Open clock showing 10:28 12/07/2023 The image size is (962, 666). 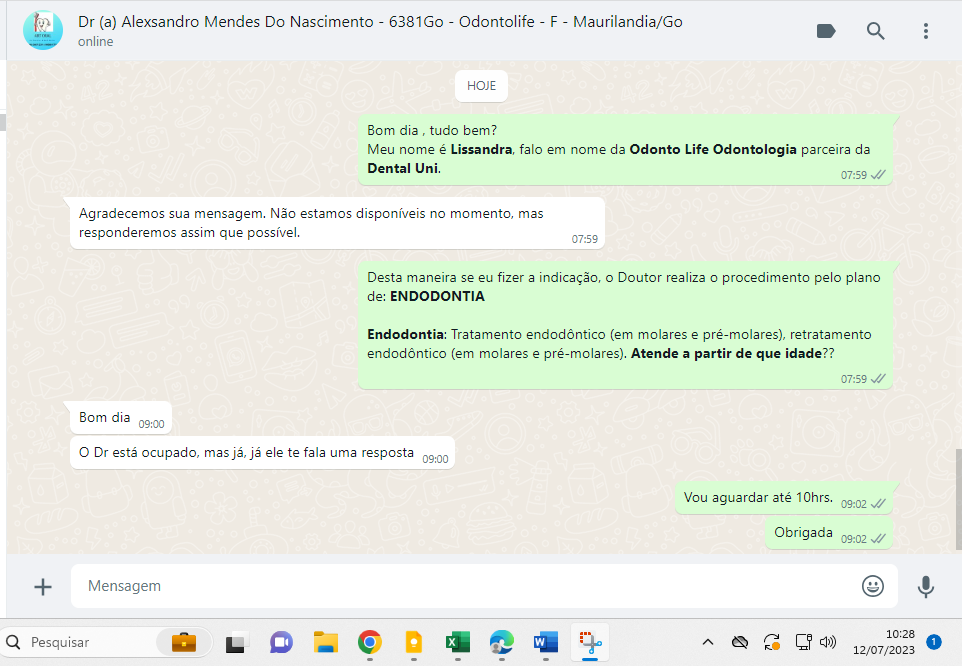[883, 642]
